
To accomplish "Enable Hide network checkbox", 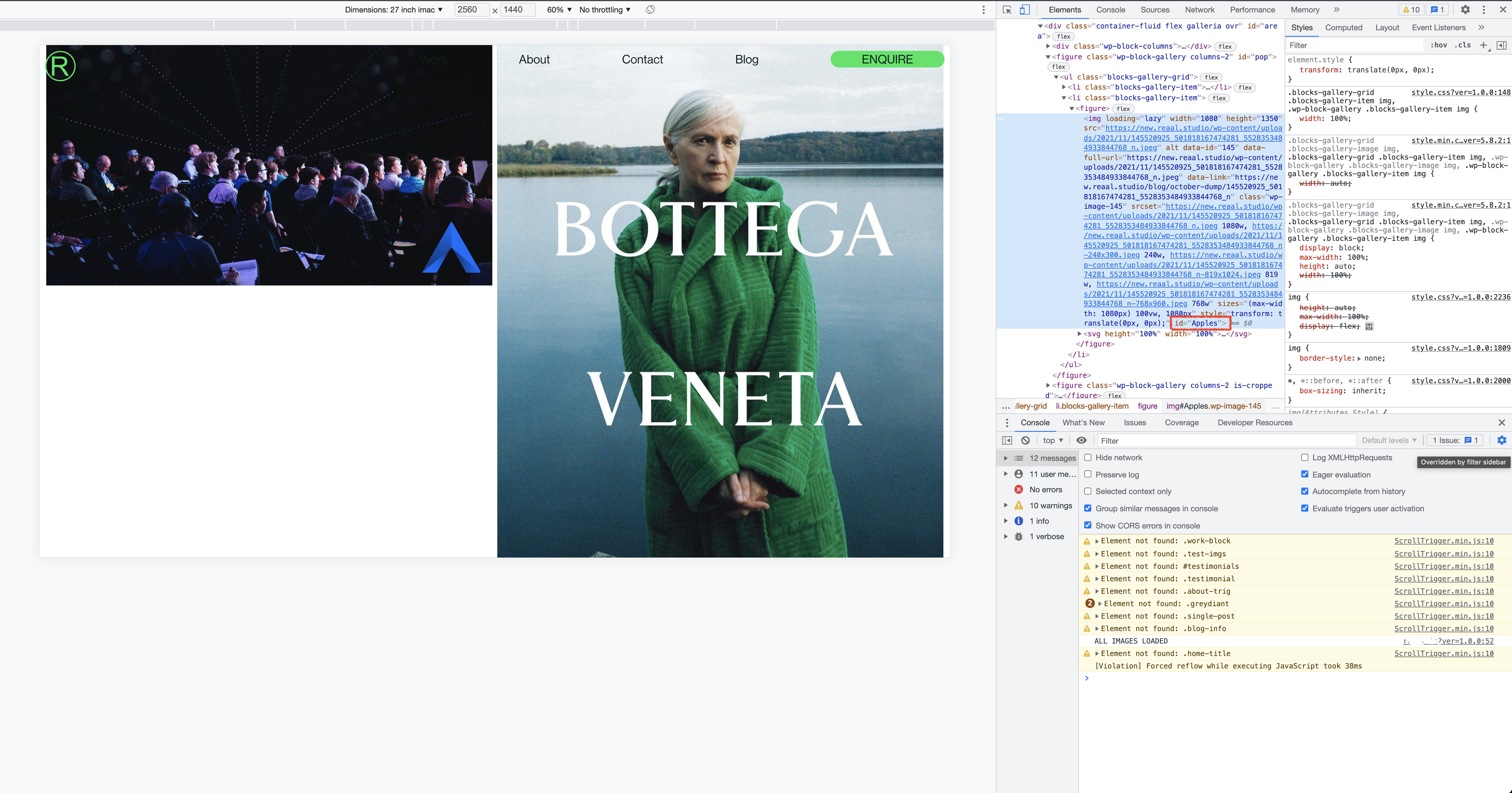I will (x=1088, y=457).
